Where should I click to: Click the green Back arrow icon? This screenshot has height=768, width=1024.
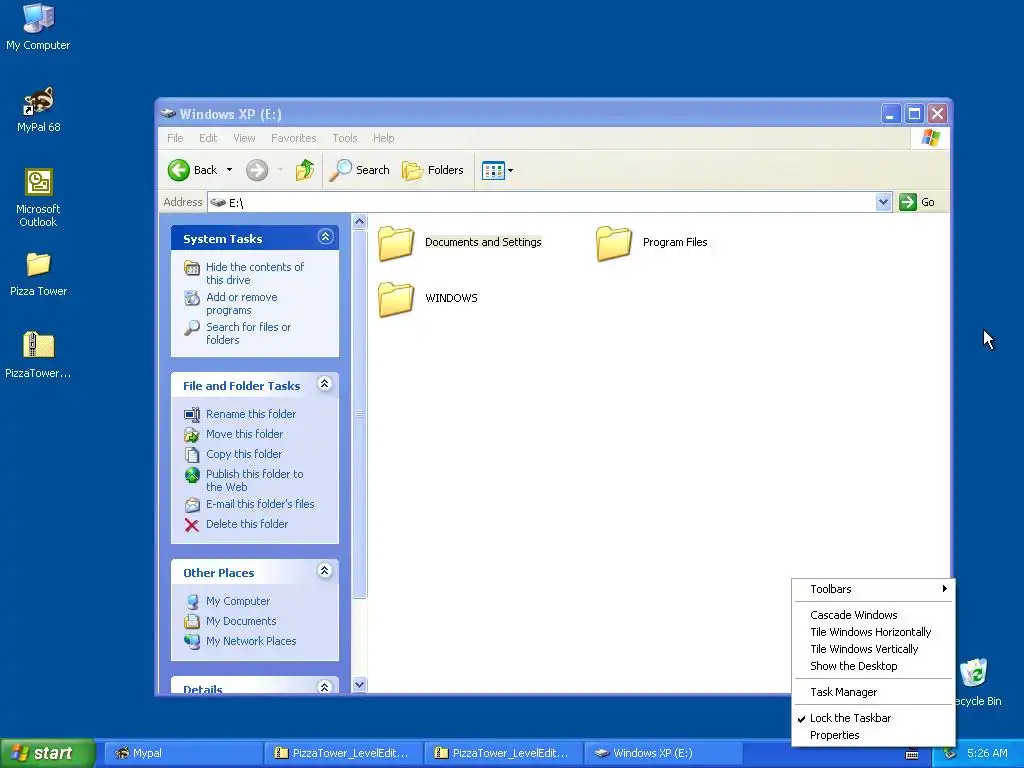[x=178, y=170]
